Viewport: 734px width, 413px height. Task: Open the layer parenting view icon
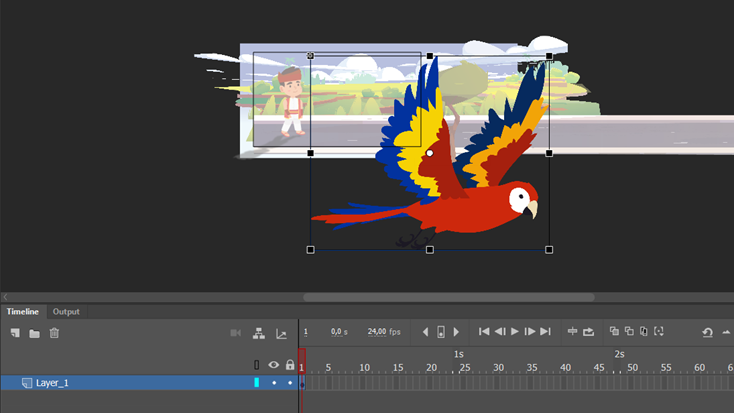[x=258, y=333]
